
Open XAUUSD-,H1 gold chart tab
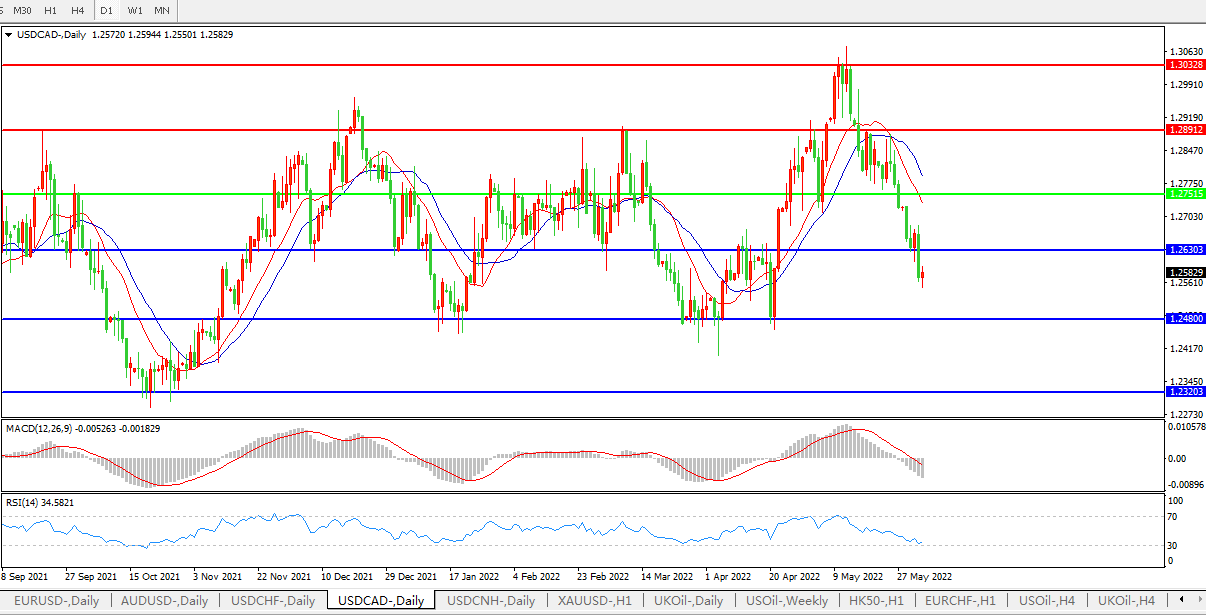594,601
